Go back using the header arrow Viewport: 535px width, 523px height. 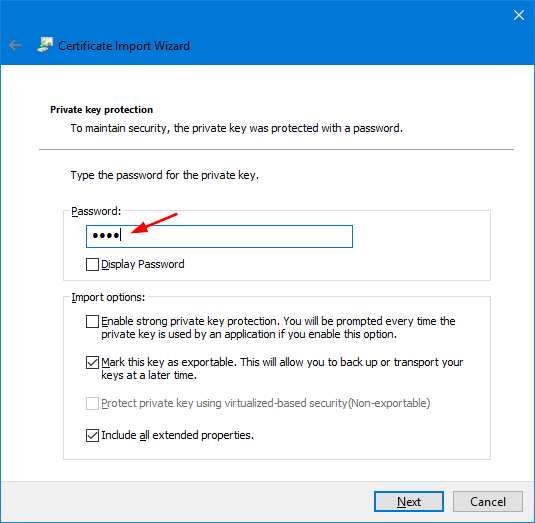point(15,45)
